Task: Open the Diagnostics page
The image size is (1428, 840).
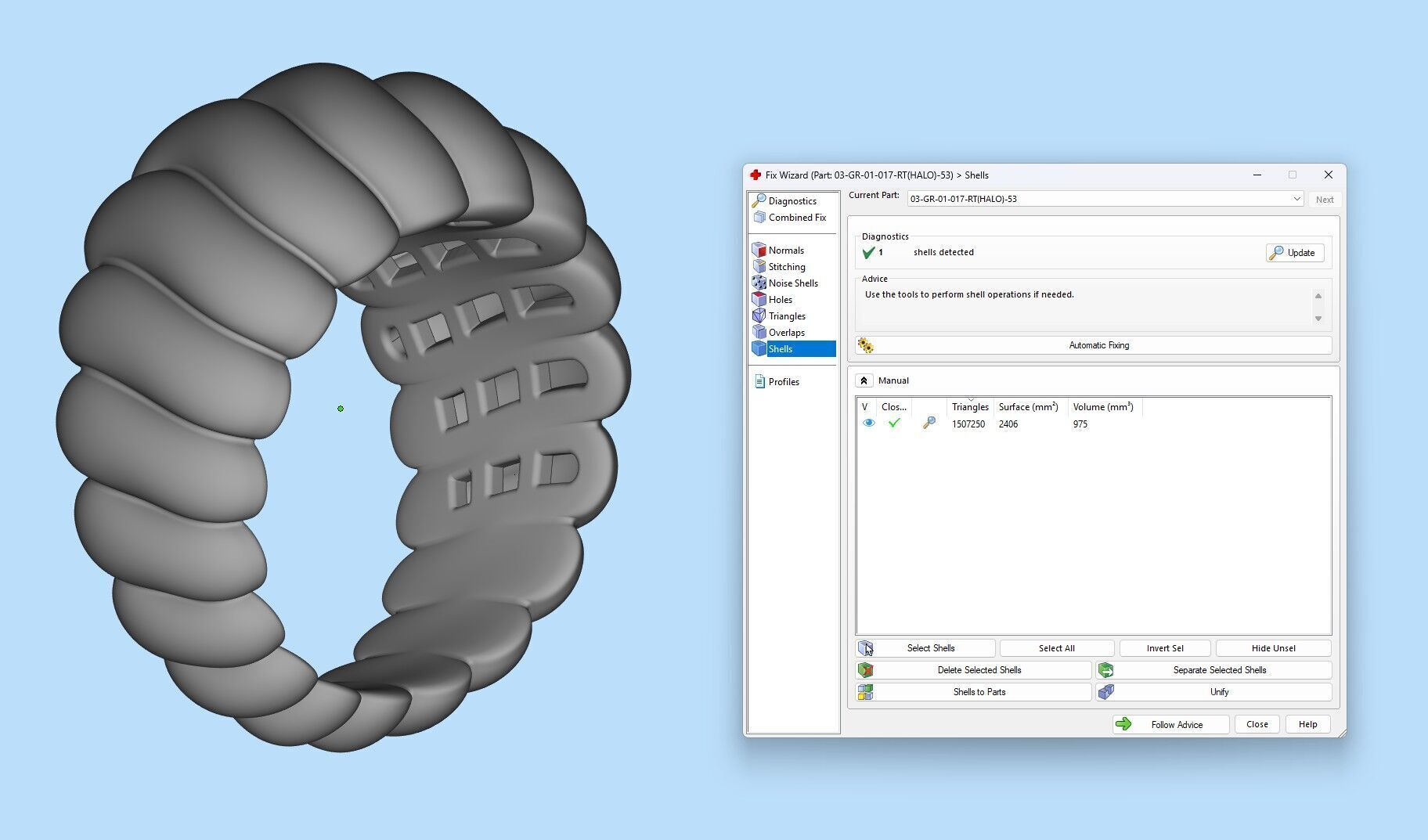Action: pos(792,200)
